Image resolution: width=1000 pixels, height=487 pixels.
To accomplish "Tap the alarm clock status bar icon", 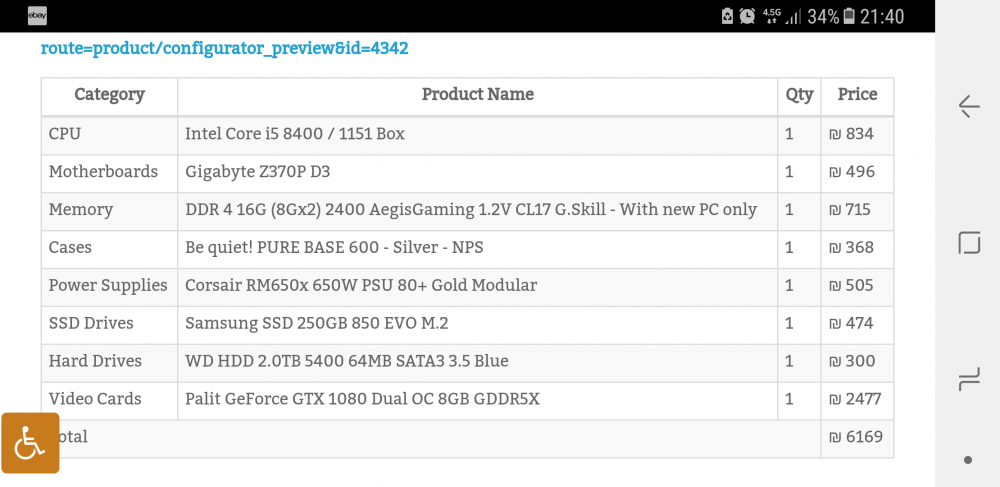I will click(747, 16).
